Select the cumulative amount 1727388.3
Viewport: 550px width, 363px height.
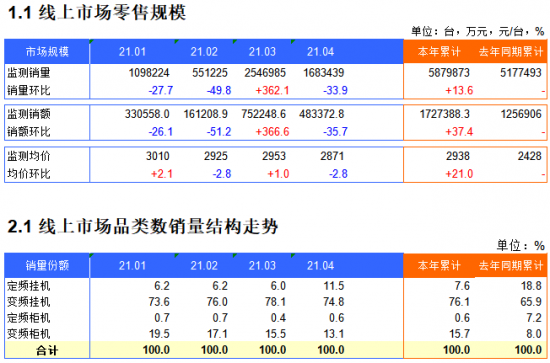point(445,114)
